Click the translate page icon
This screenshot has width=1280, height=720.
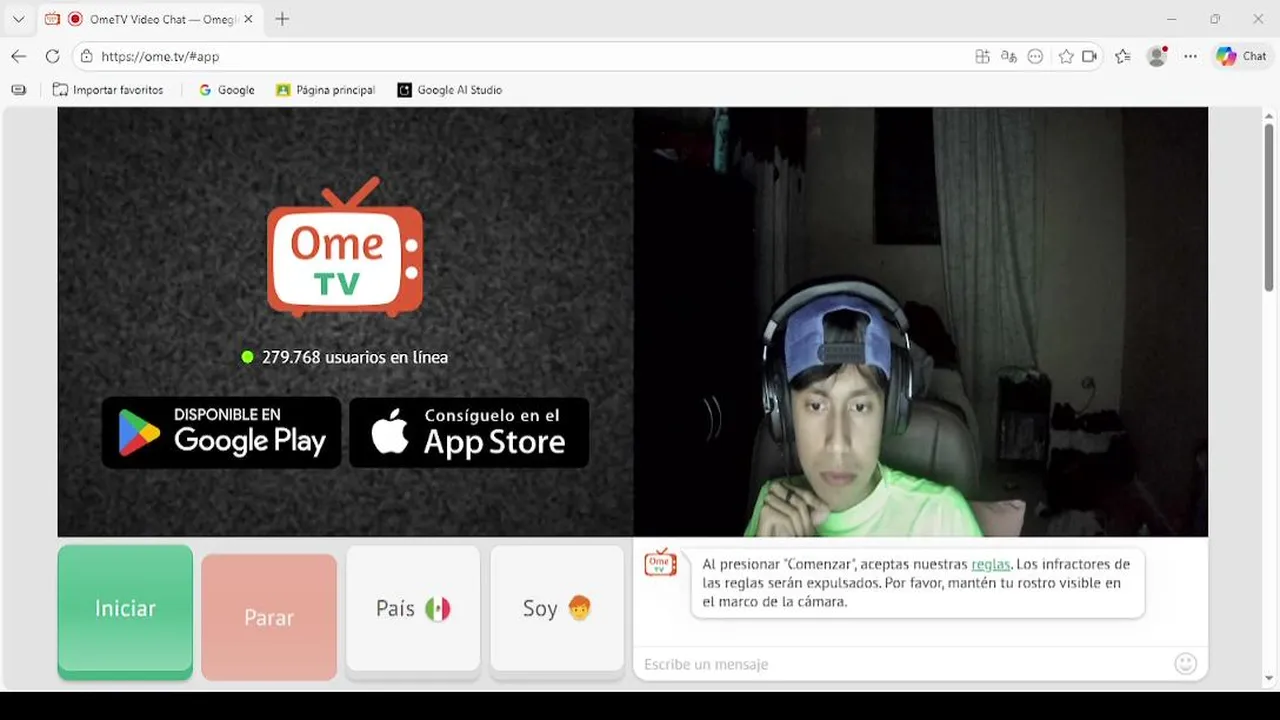tap(1009, 57)
